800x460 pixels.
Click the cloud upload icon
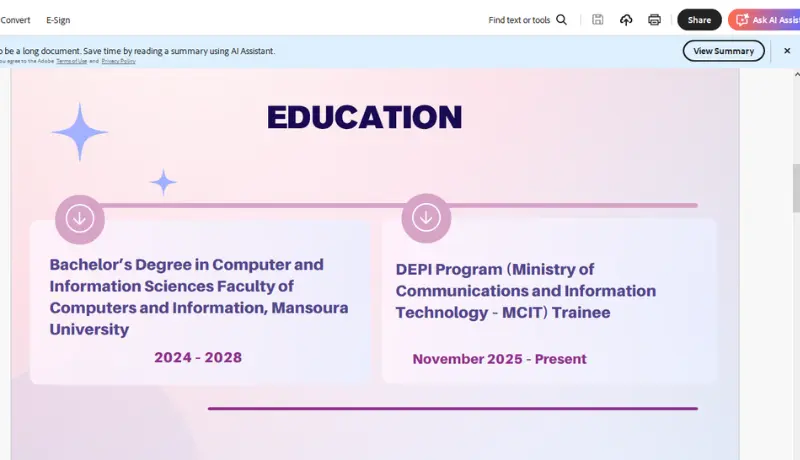coord(626,20)
